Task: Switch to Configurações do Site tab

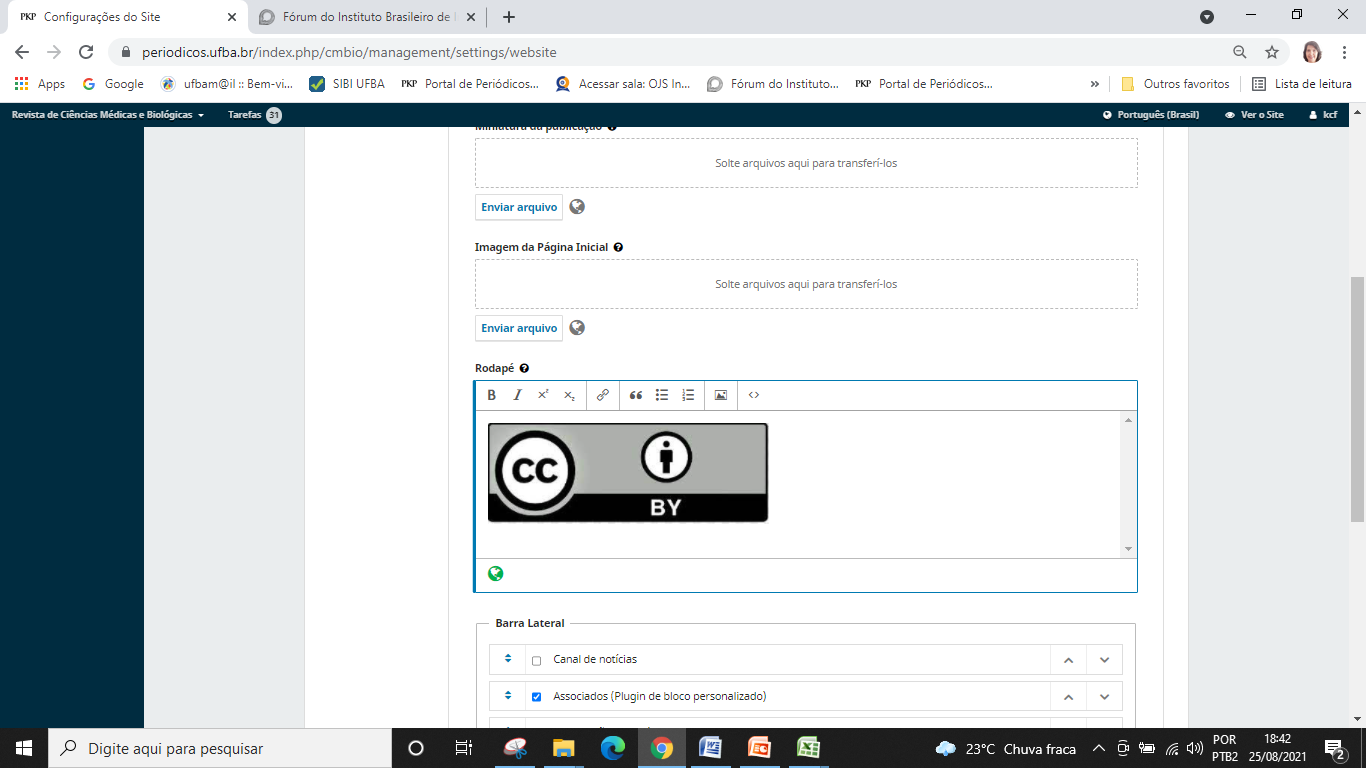Action: point(127,17)
